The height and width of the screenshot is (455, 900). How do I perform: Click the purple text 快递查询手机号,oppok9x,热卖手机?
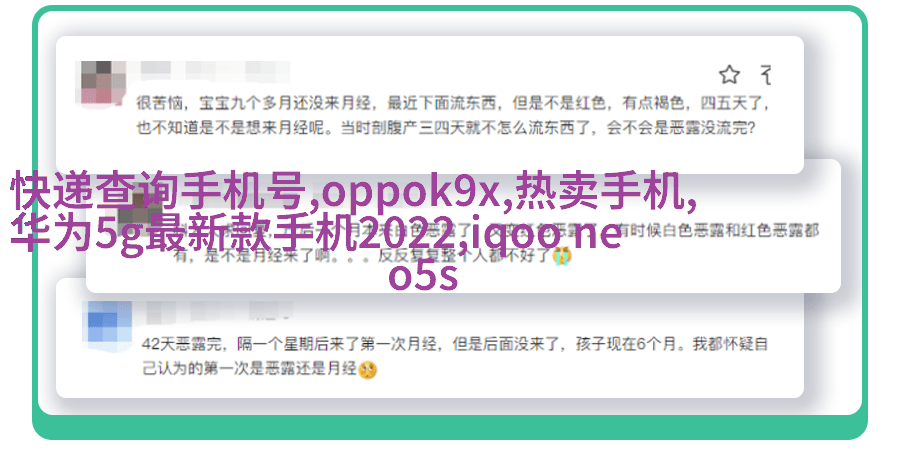pyautogui.click(x=355, y=192)
